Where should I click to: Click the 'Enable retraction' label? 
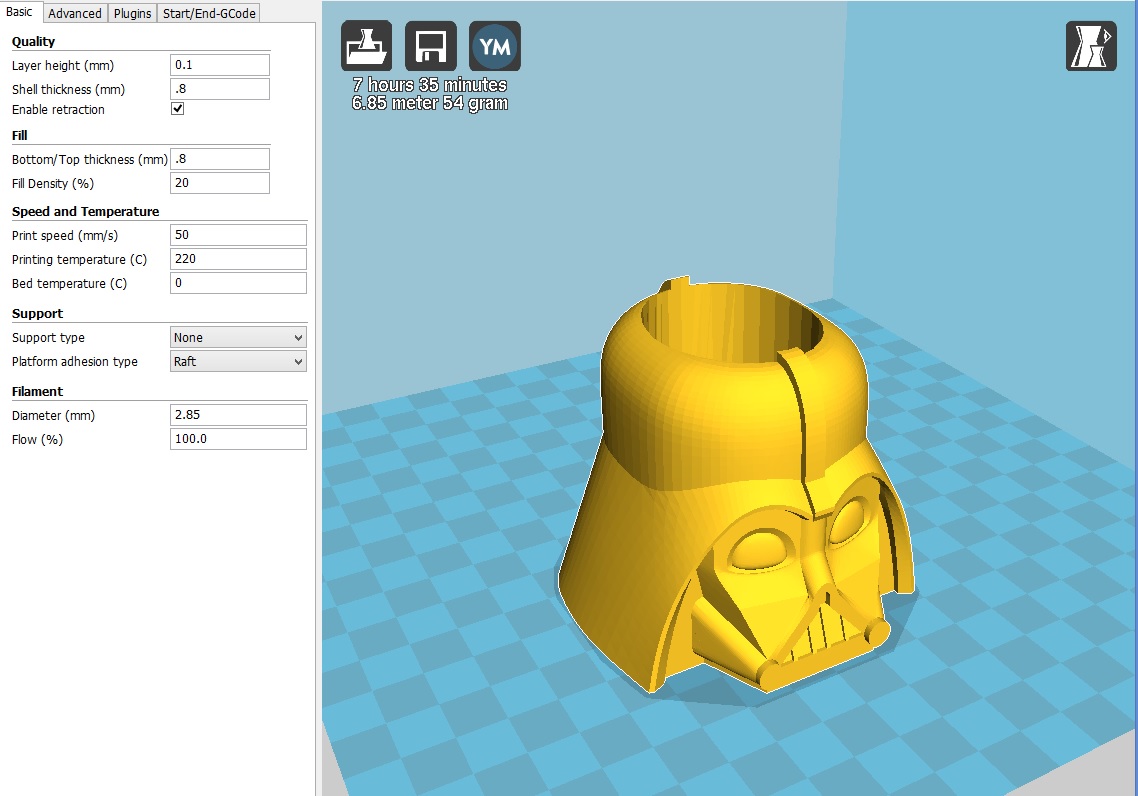(58, 110)
